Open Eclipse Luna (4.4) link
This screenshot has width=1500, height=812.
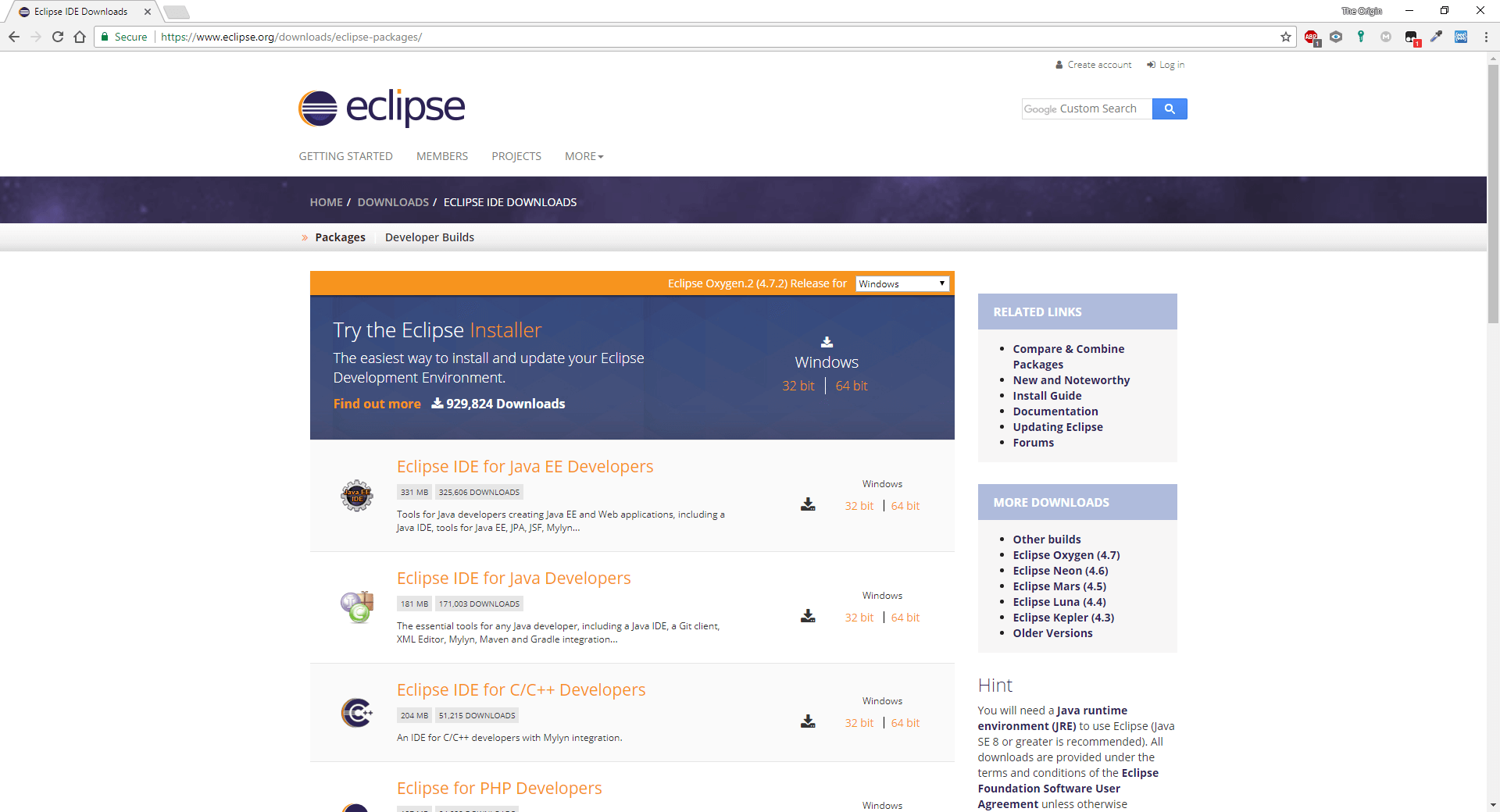[x=1059, y=602]
